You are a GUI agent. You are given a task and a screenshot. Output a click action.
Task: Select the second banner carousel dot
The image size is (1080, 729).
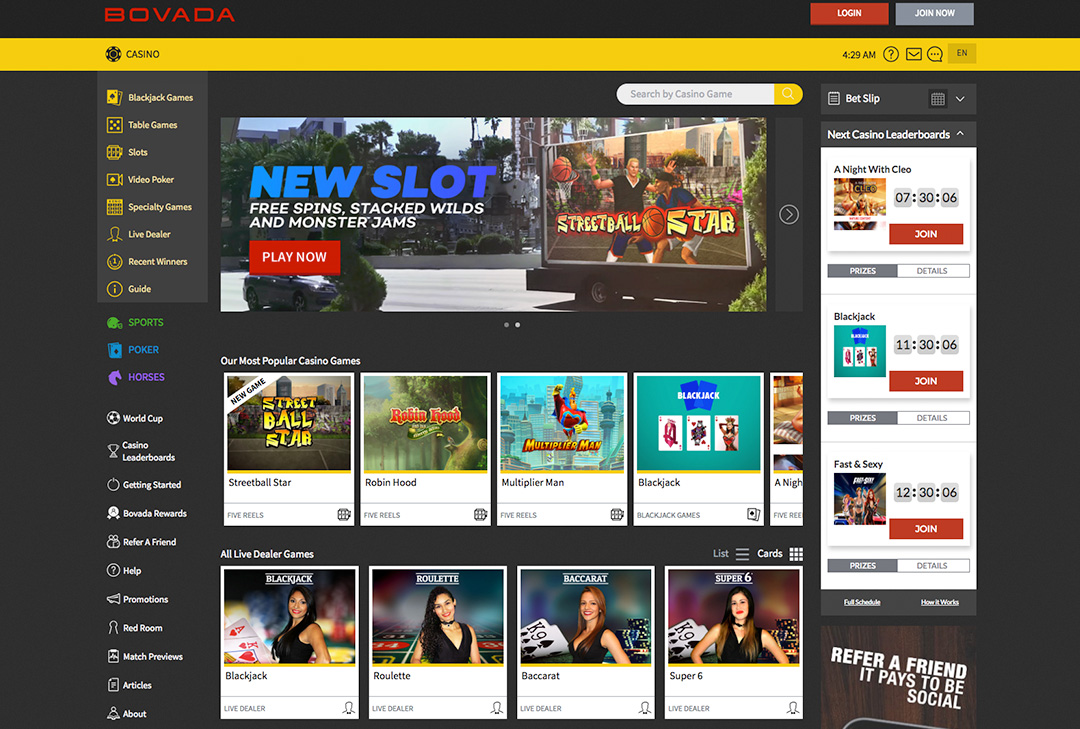[x=518, y=325]
